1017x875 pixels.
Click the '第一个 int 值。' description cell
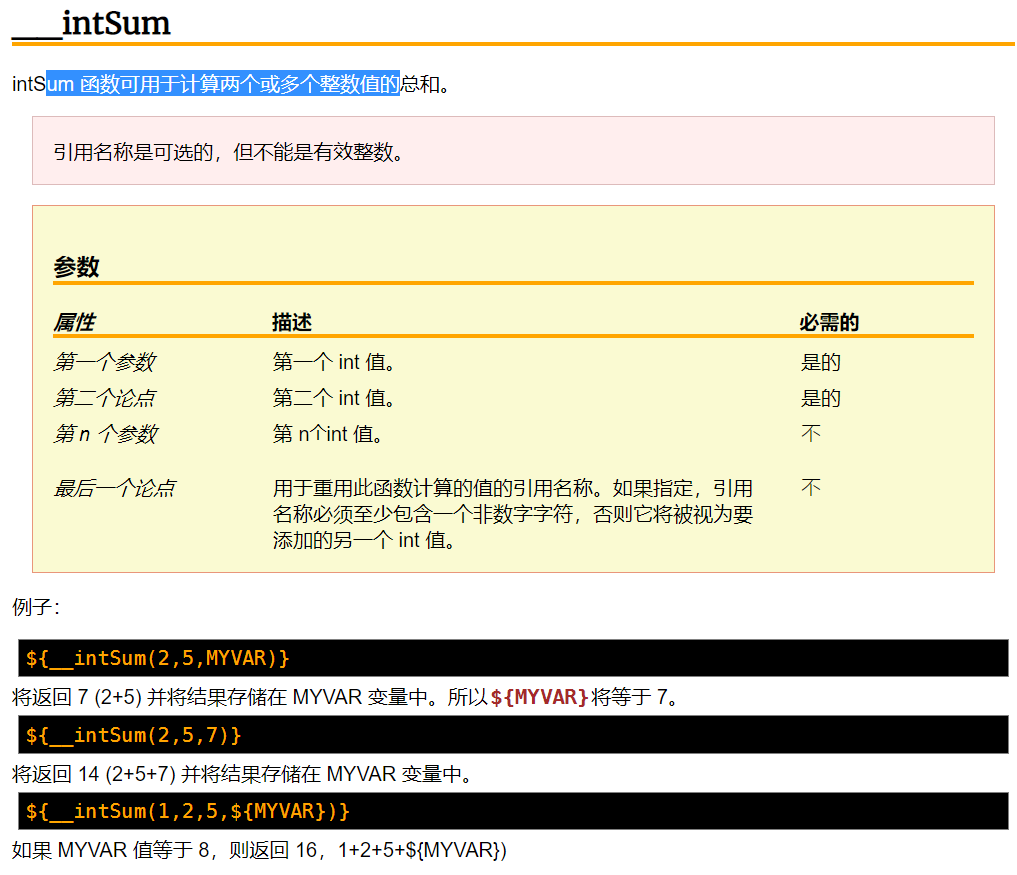[x=333, y=362]
